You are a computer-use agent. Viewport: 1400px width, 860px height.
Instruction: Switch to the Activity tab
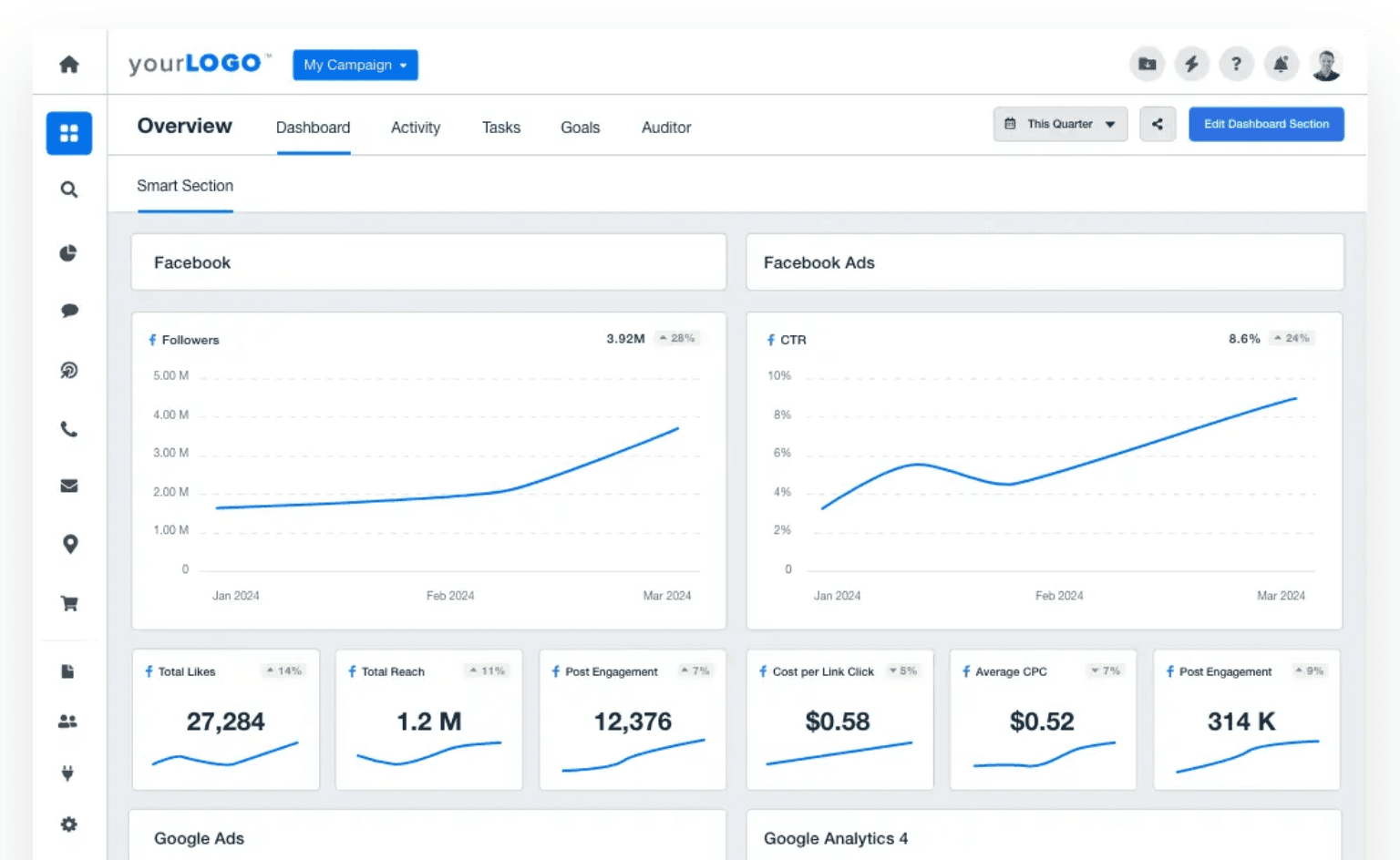tap(416, 128)
